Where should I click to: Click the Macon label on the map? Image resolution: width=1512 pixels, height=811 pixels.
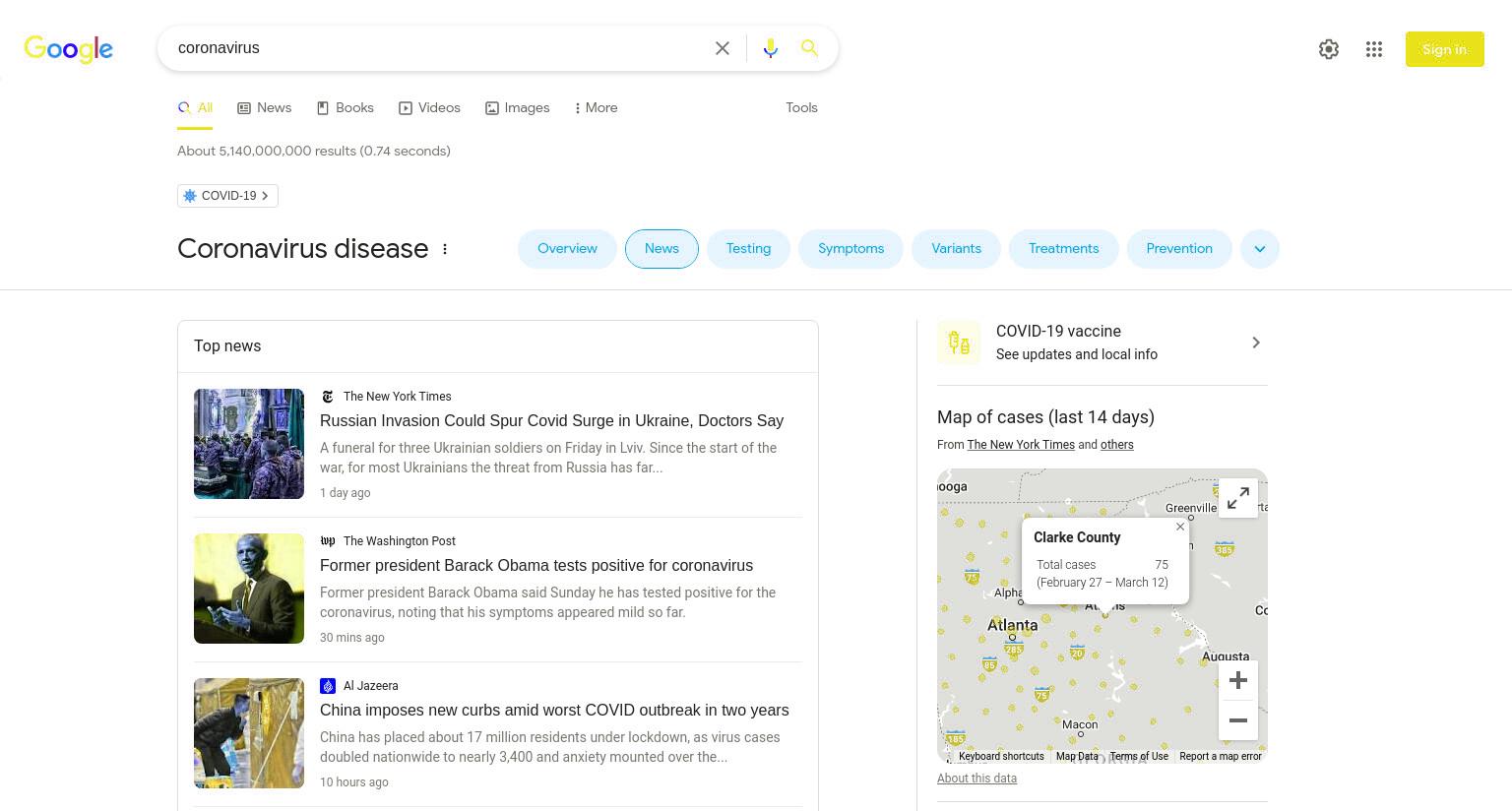1080,724
